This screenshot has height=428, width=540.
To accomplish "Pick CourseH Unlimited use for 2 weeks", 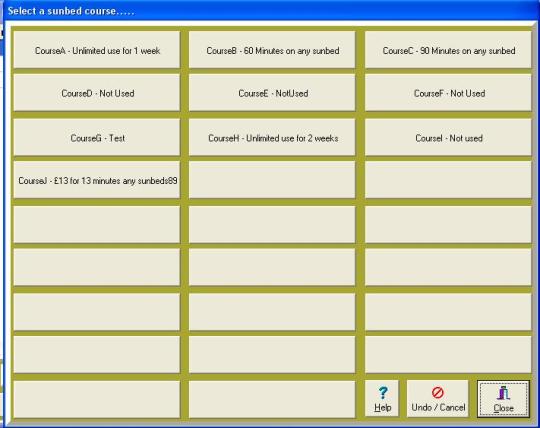I will tap(272, 137).
